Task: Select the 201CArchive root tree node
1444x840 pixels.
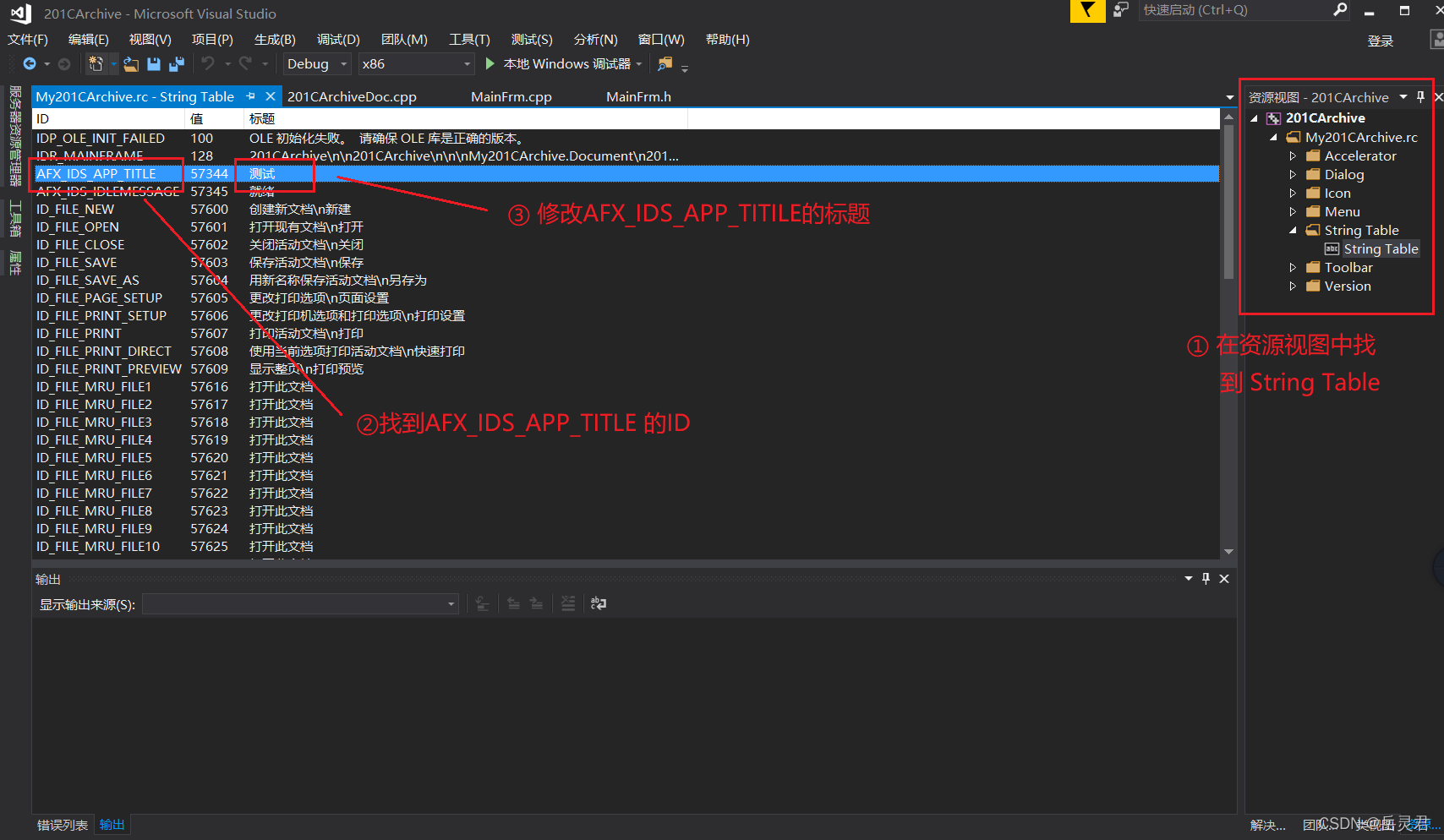Action: click(1325, 118)
